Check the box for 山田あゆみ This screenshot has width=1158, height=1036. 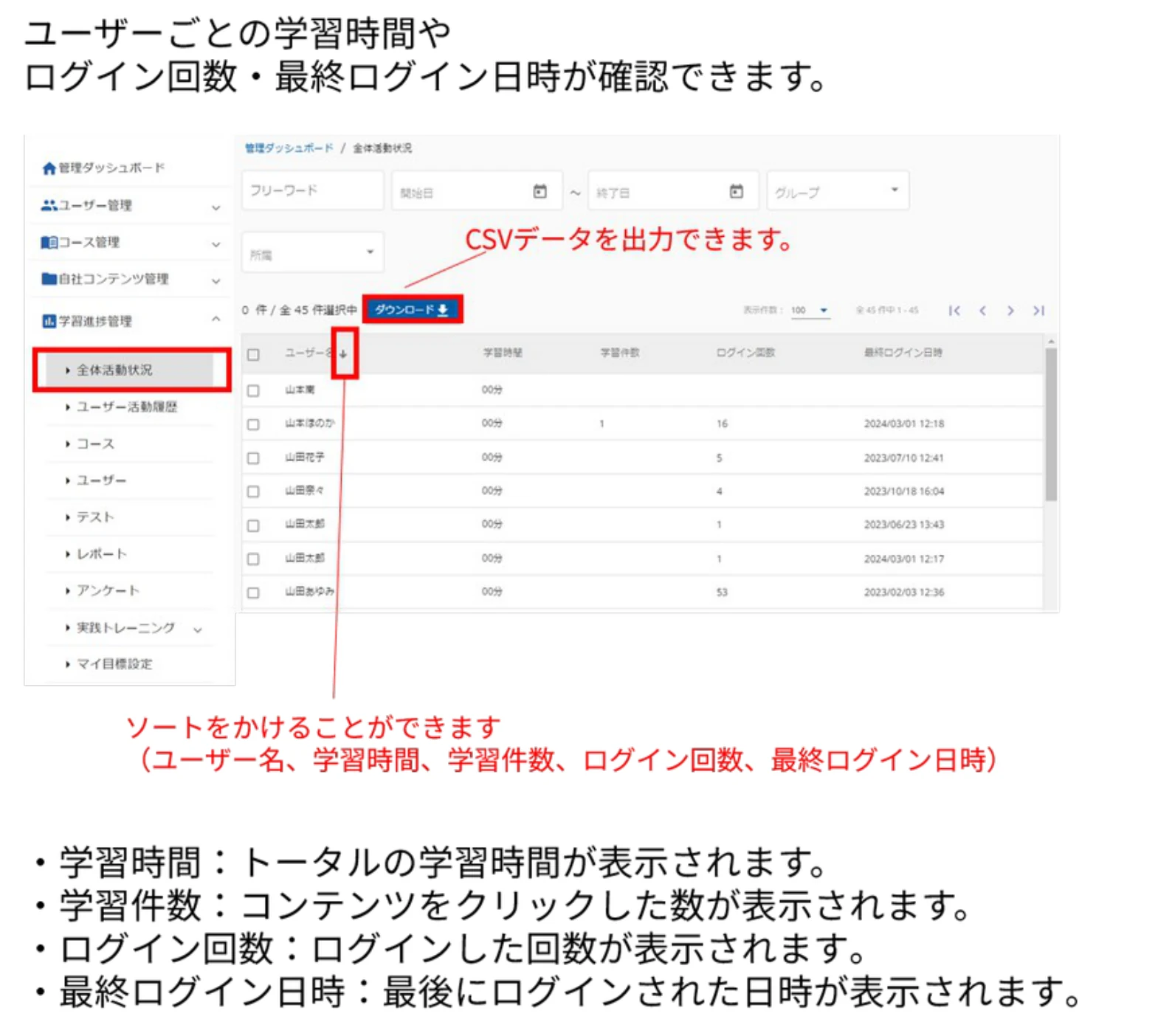[x=253, y=593]
